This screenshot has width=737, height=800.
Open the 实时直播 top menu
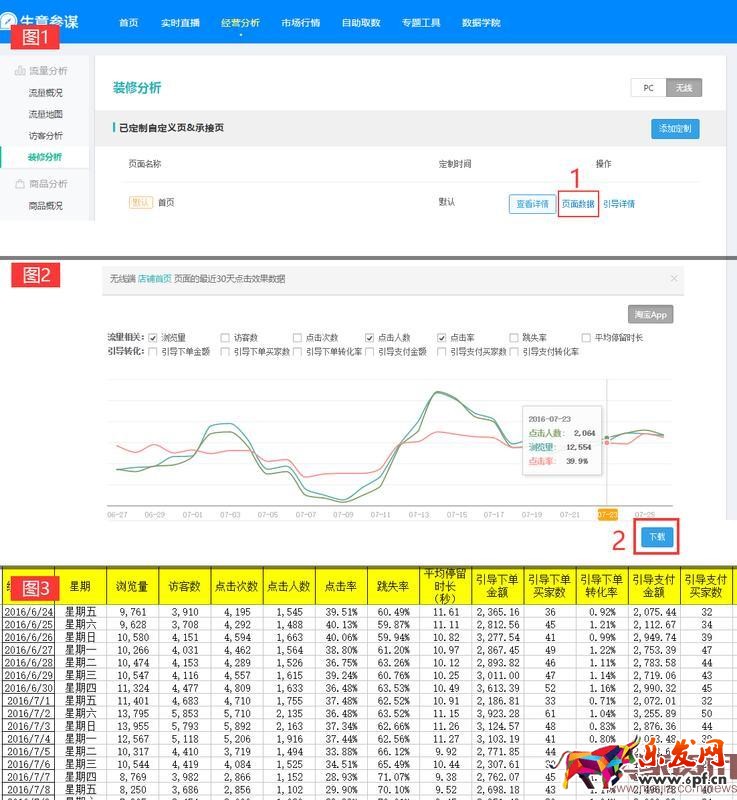pyautogui.click(x=180, y=22)
